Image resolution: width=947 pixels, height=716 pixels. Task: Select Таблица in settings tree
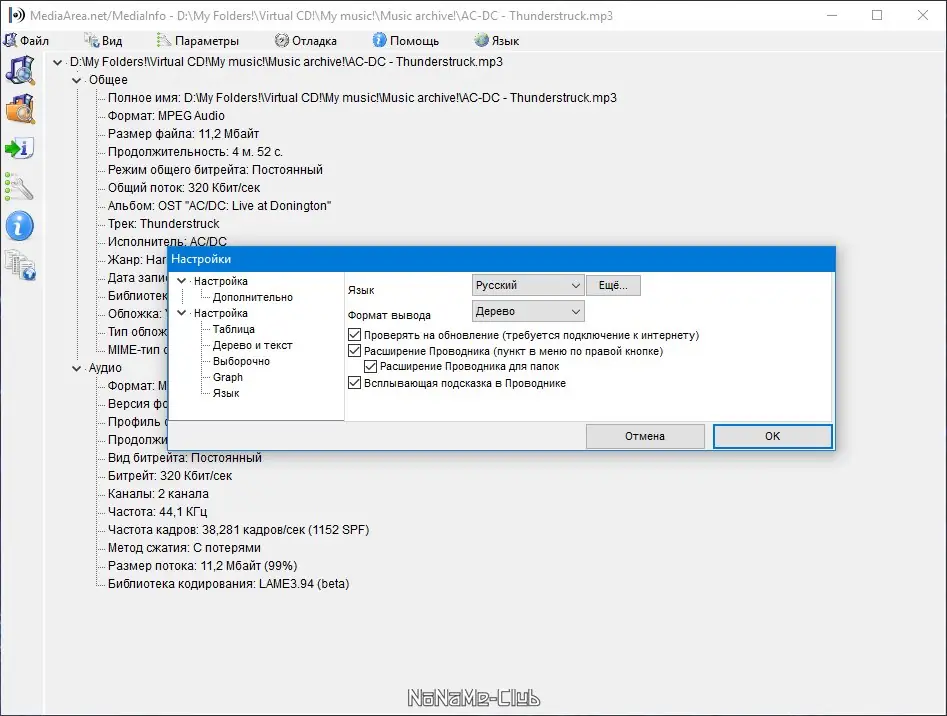click(234, 329)
